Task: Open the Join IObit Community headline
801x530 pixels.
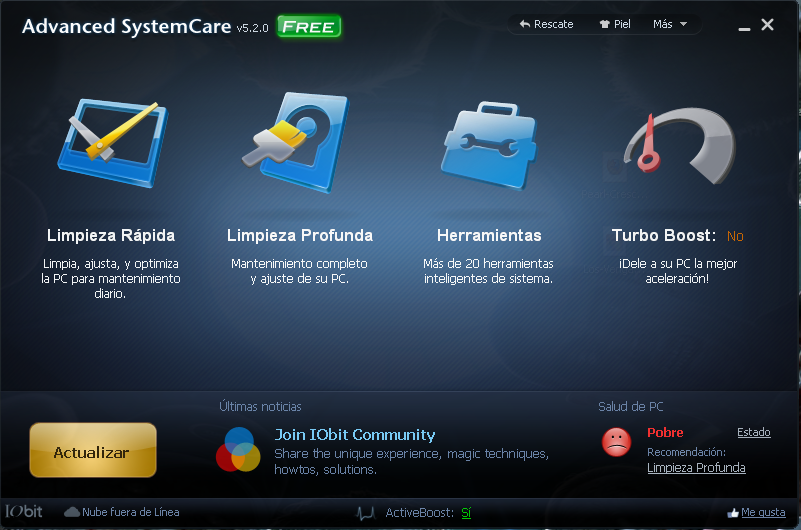Action: click(355, 435)
